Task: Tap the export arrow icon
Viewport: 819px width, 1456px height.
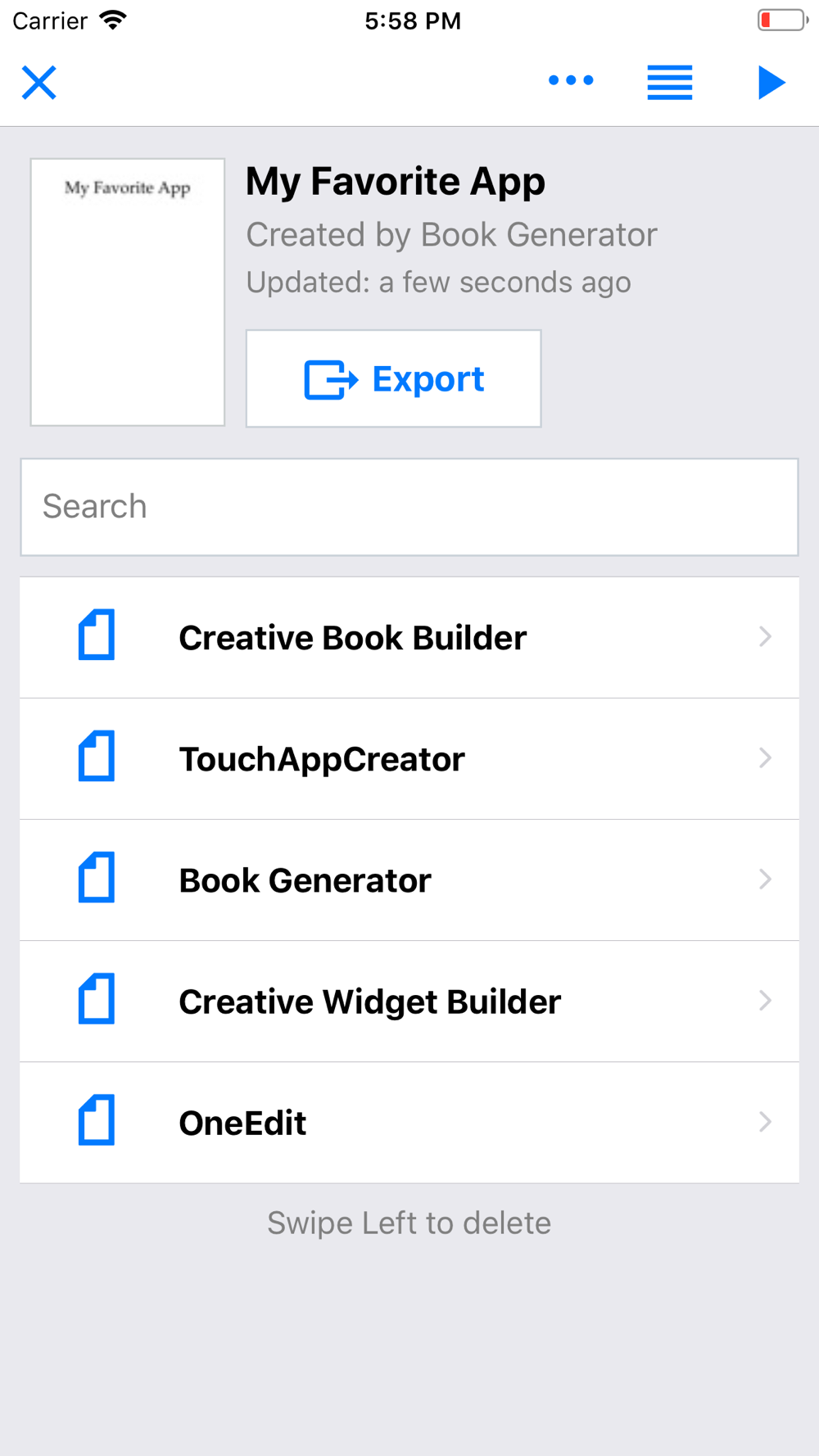Action: pos(331,379)
